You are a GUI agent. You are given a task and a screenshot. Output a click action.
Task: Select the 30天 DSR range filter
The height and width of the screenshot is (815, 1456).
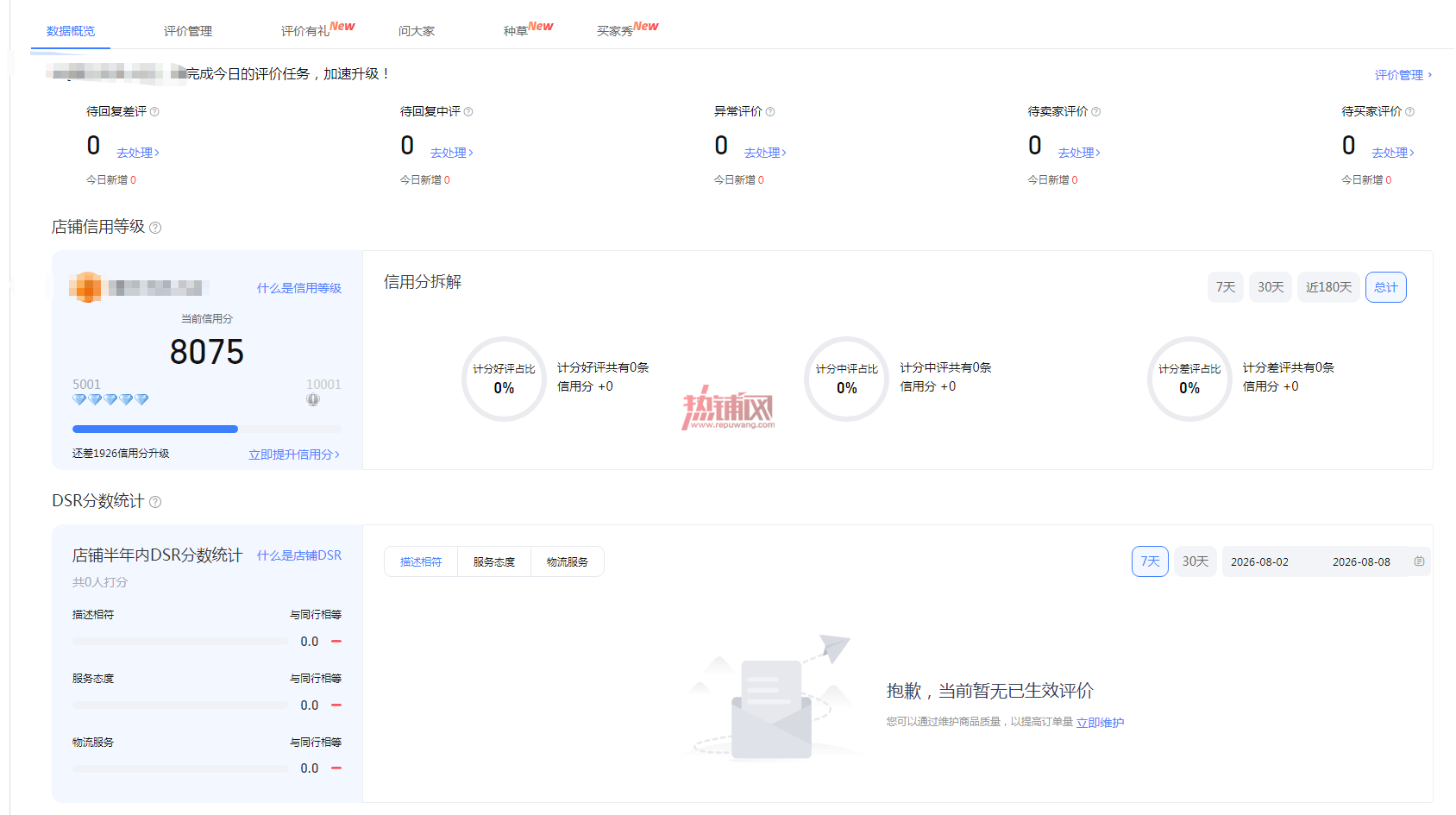(1195, 561)
